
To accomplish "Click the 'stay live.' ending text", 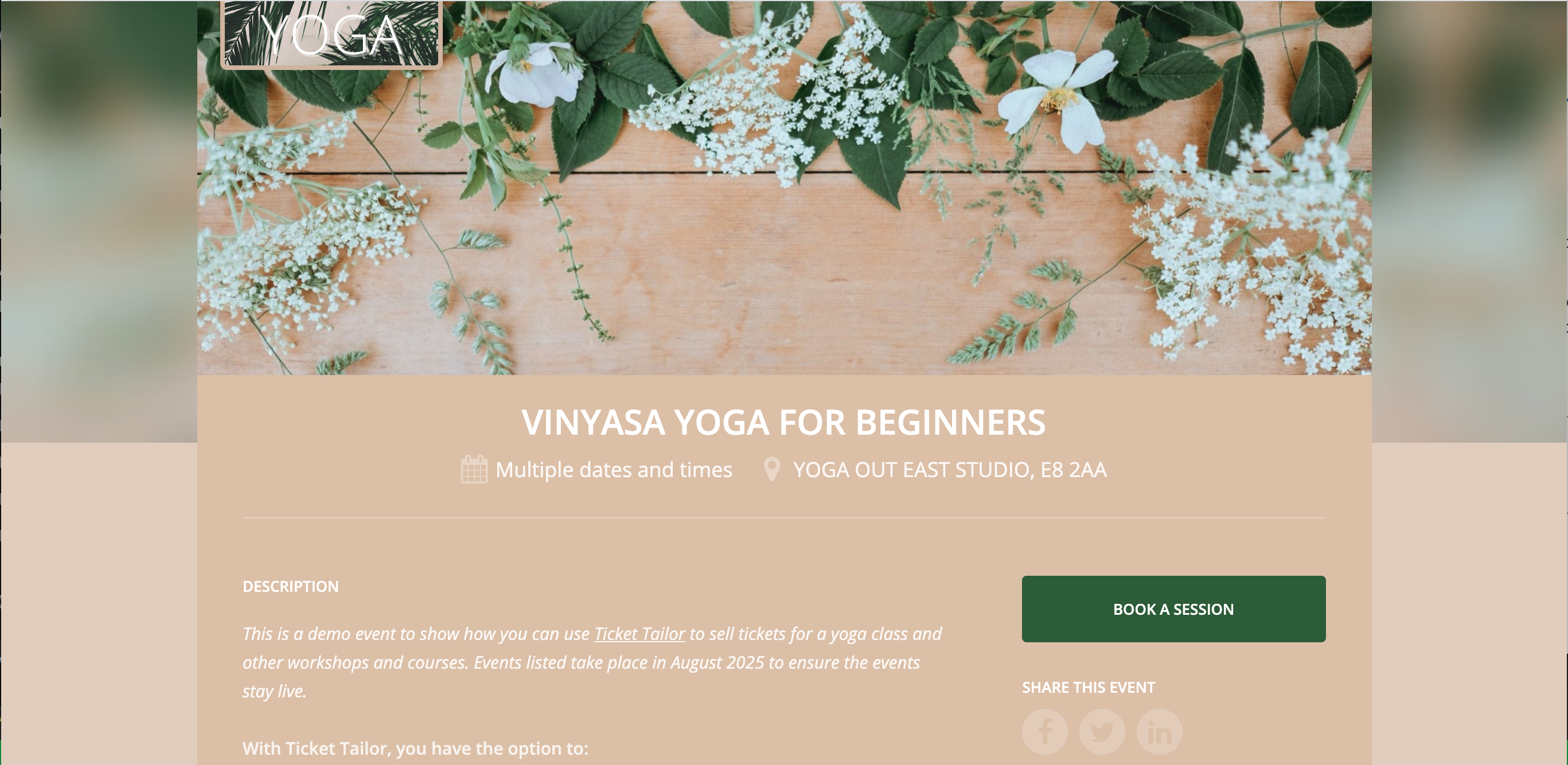I will coord(275,692).
